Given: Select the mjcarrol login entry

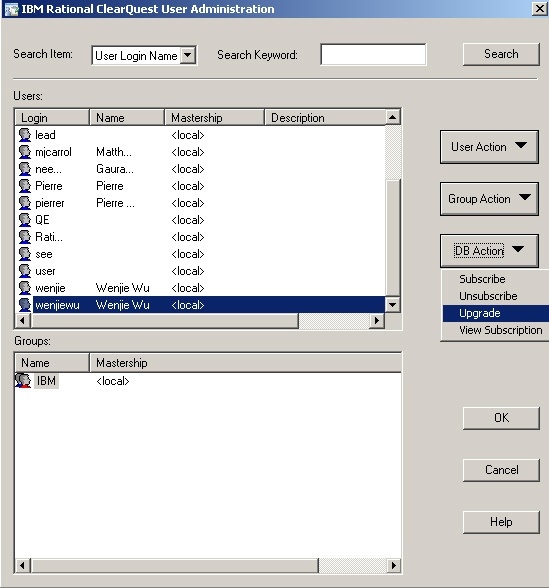Looking at the screenshot, I should (x=53, y=152).
